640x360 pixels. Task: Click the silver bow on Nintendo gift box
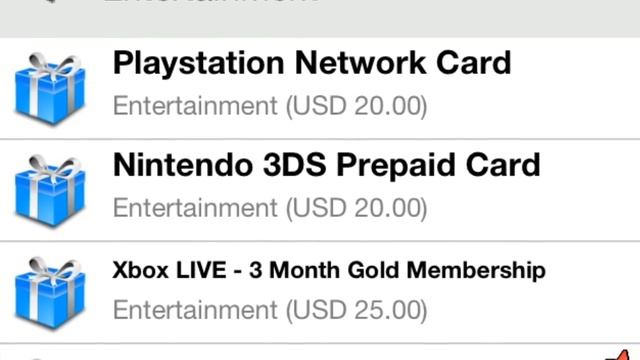coord(54,167)
